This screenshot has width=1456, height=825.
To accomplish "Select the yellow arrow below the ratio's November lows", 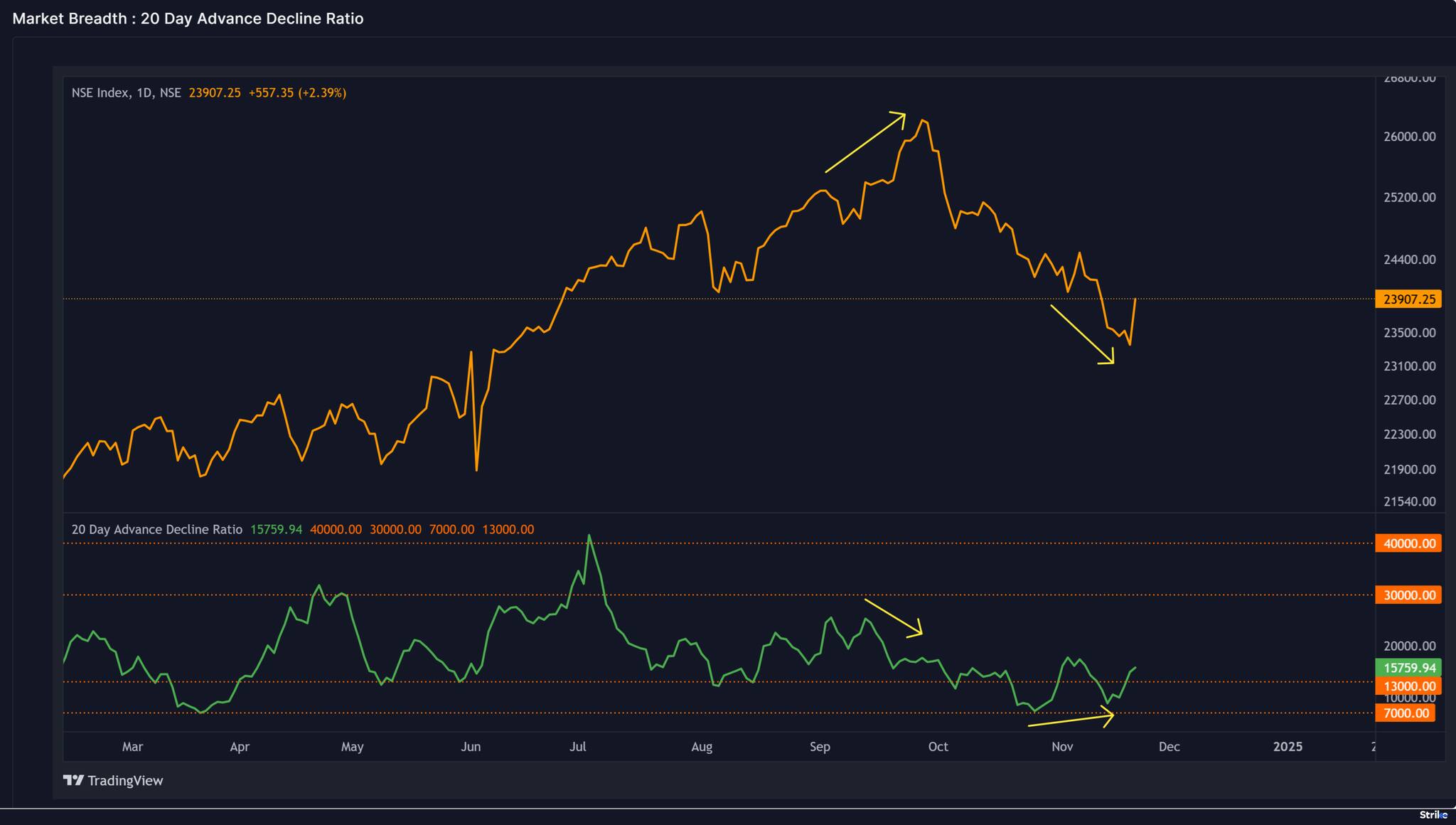I will (1070, 720).
